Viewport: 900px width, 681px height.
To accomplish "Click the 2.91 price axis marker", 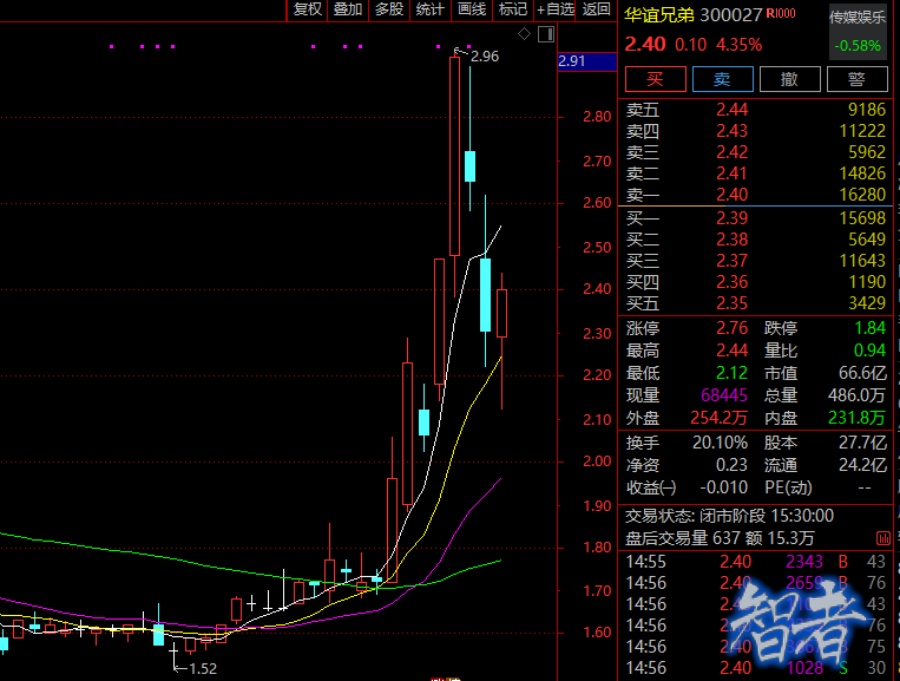I will pyautogui.click(x=586, y=62).
